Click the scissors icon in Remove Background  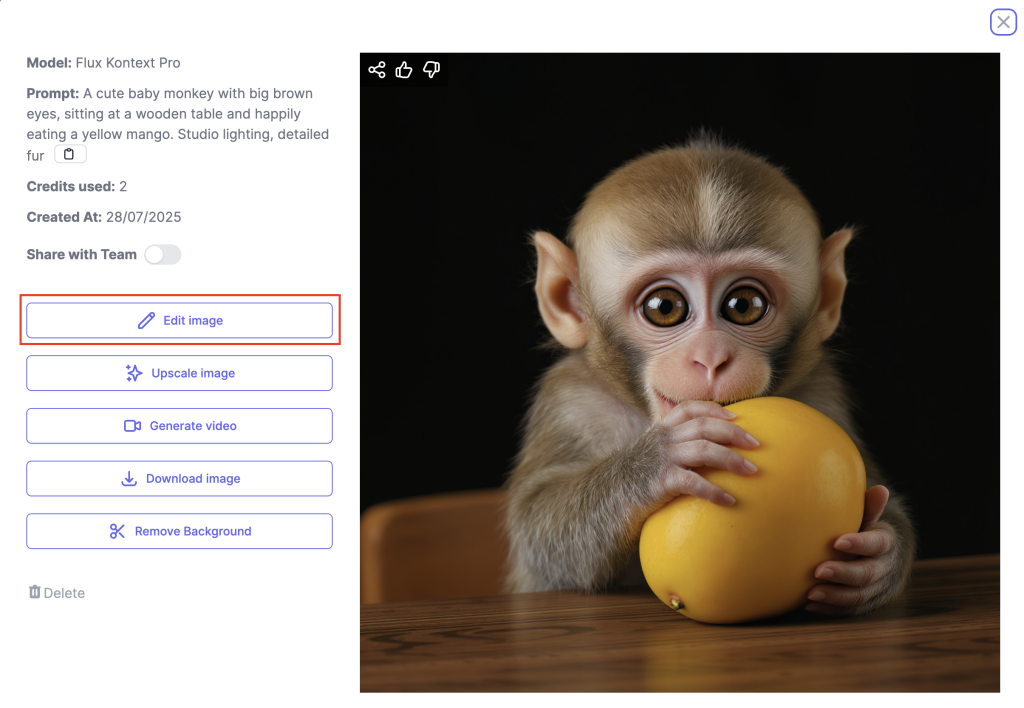(118, 532)
